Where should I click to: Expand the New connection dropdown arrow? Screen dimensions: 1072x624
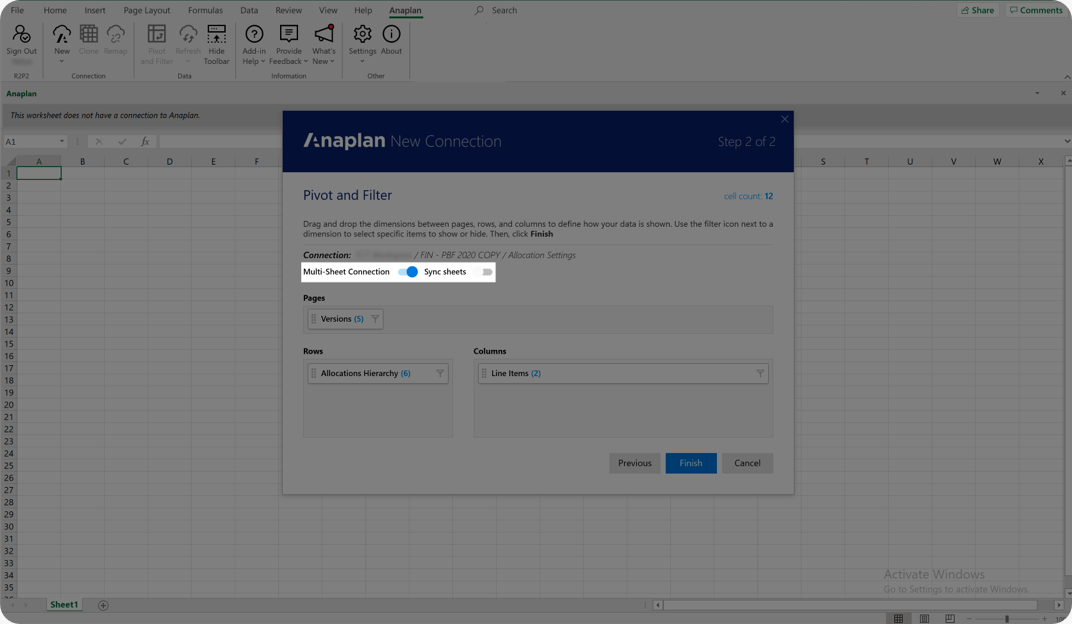(62, 62)
